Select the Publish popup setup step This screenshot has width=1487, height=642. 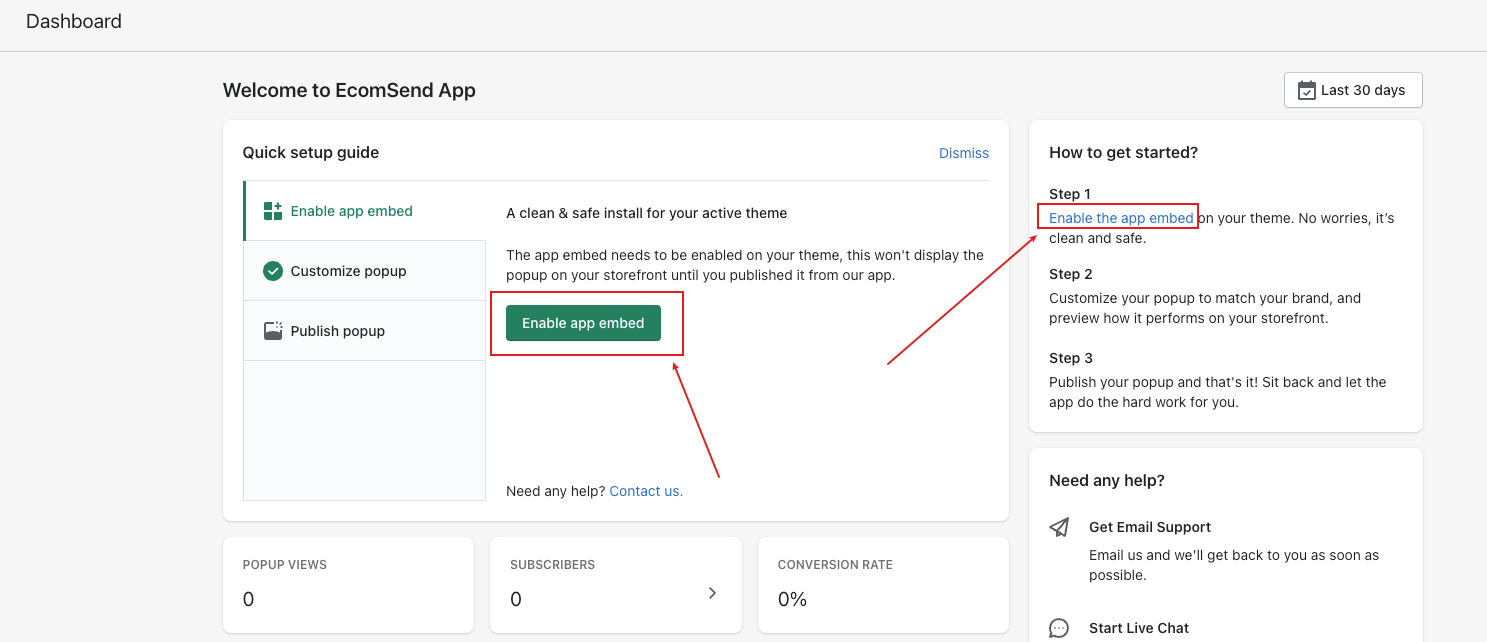pyautogui.click(x=365, y=331)
